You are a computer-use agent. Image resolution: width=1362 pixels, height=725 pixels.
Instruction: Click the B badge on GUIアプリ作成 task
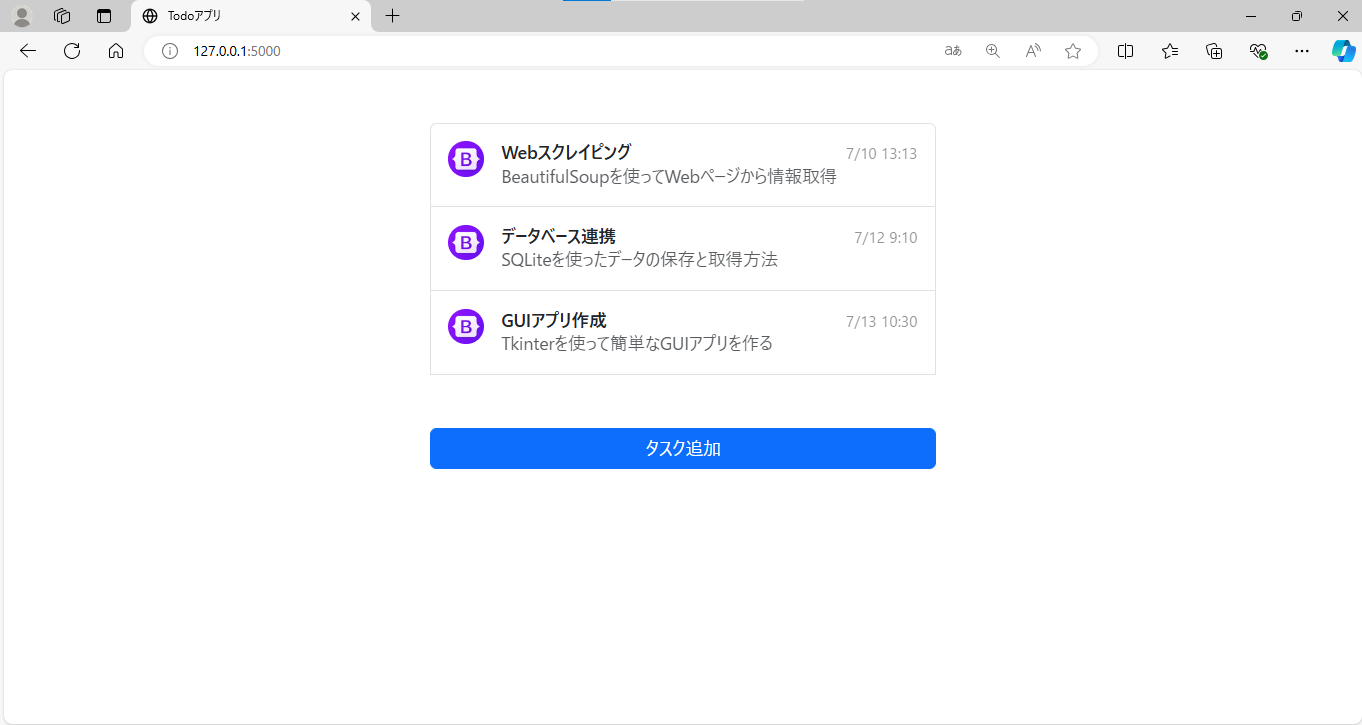[465, 326]
